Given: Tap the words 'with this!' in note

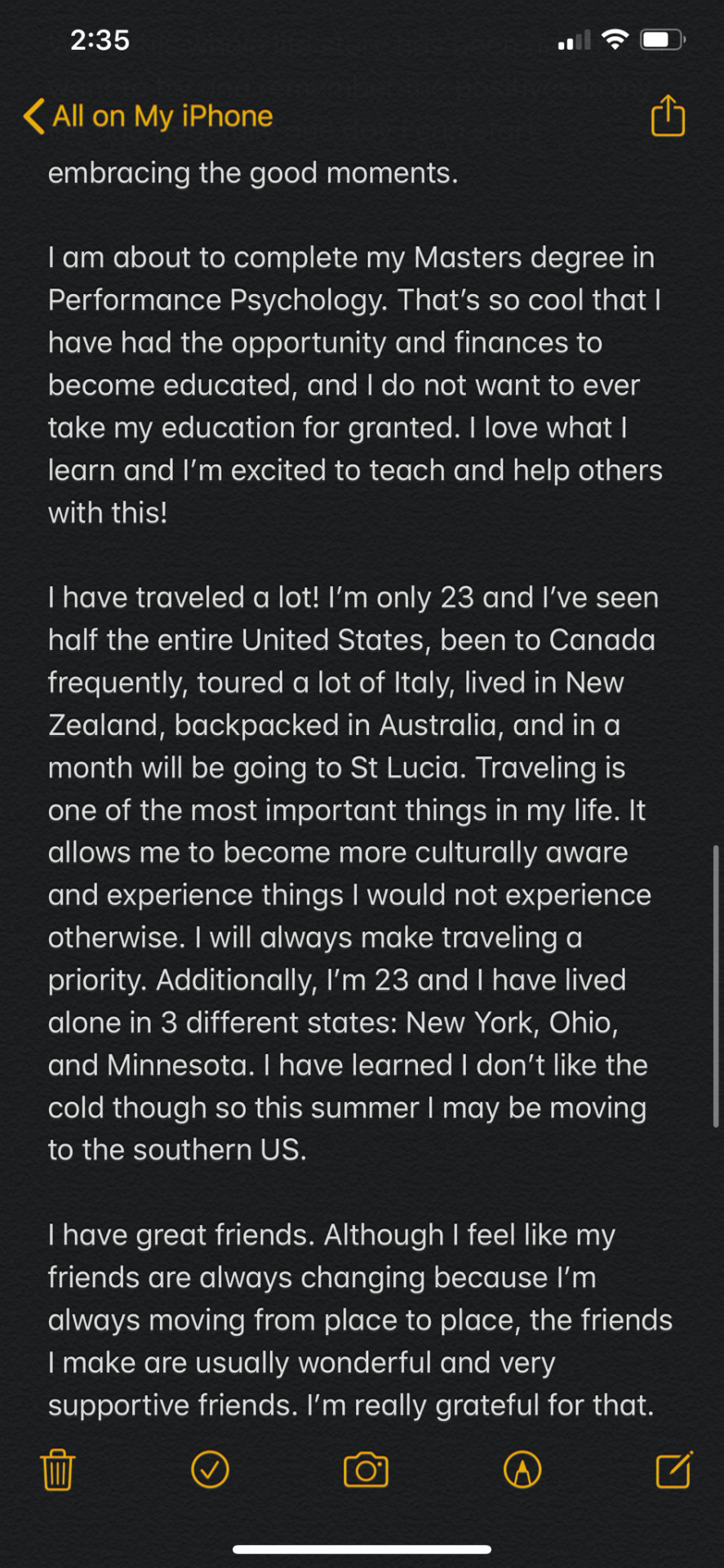Looking at the screenshot, I should 108,513.
